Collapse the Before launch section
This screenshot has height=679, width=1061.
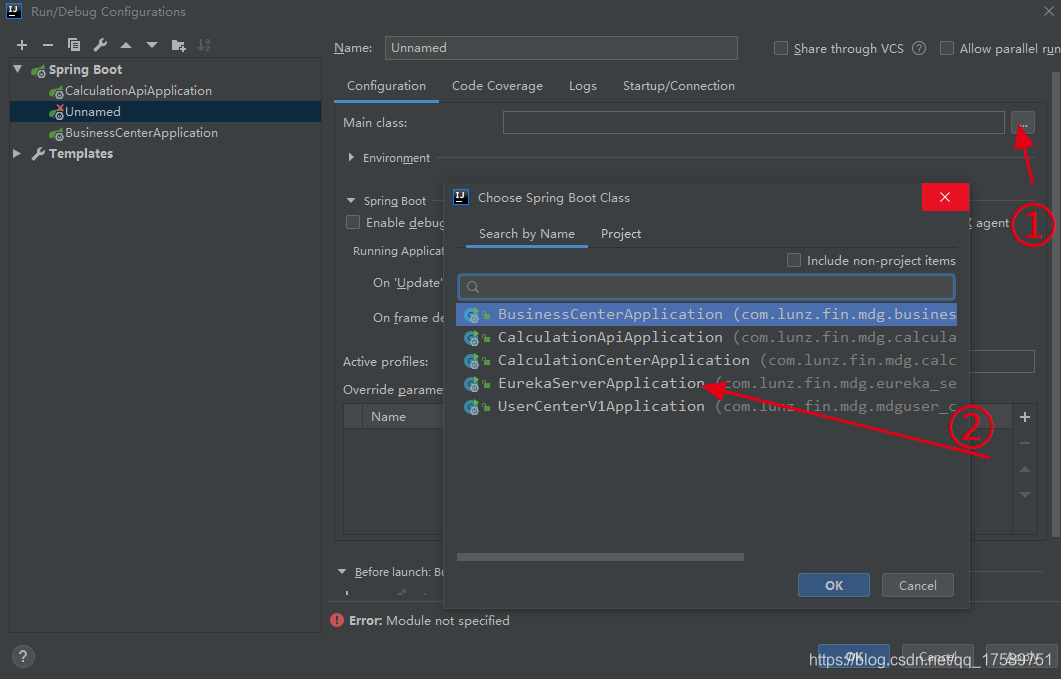pos(342,571)
